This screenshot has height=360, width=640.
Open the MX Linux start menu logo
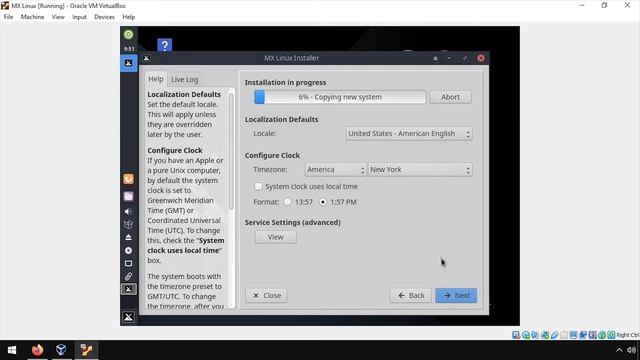pos(128,317)
